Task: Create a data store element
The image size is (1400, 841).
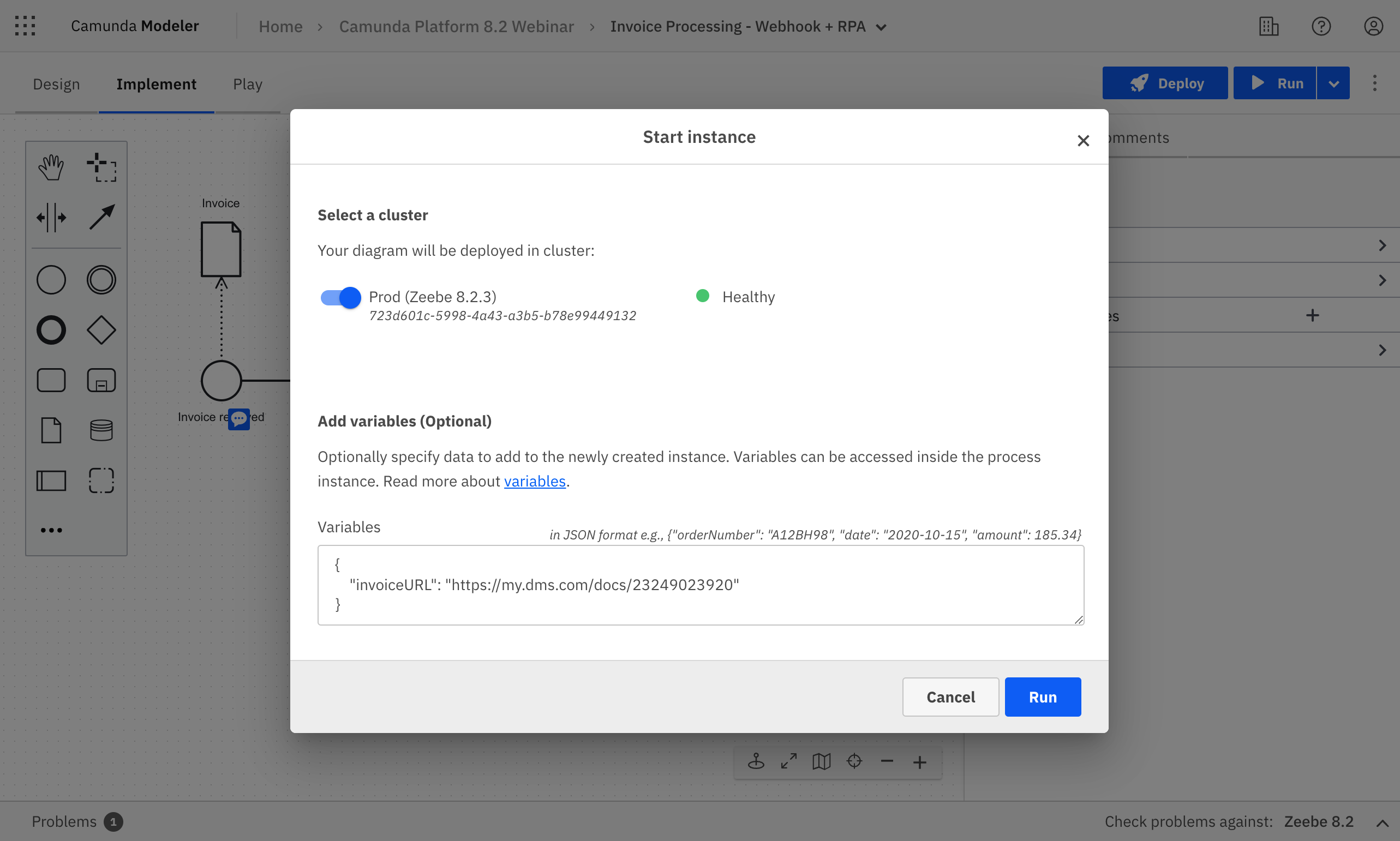Action: tap(101, 430)
